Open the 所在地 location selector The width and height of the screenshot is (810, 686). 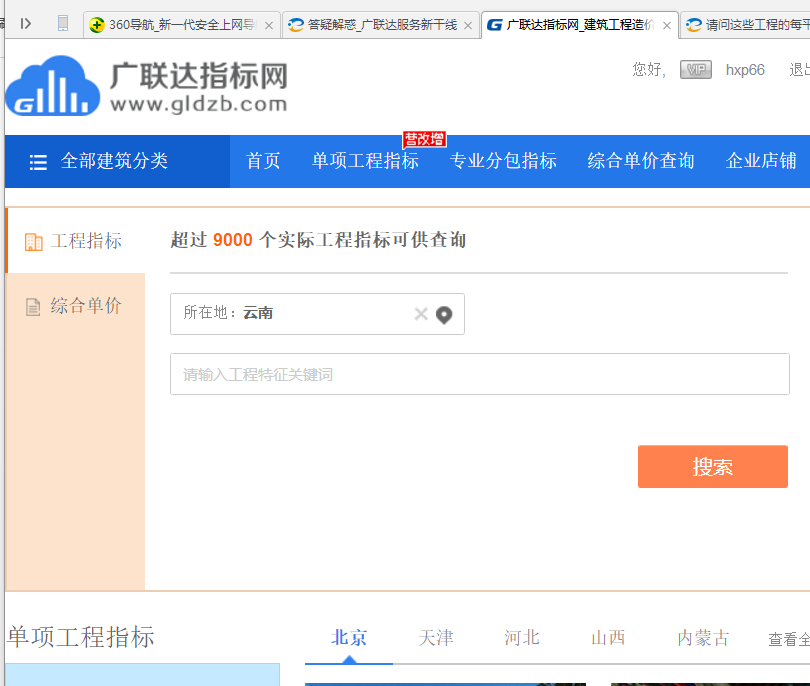click(317, 314)
